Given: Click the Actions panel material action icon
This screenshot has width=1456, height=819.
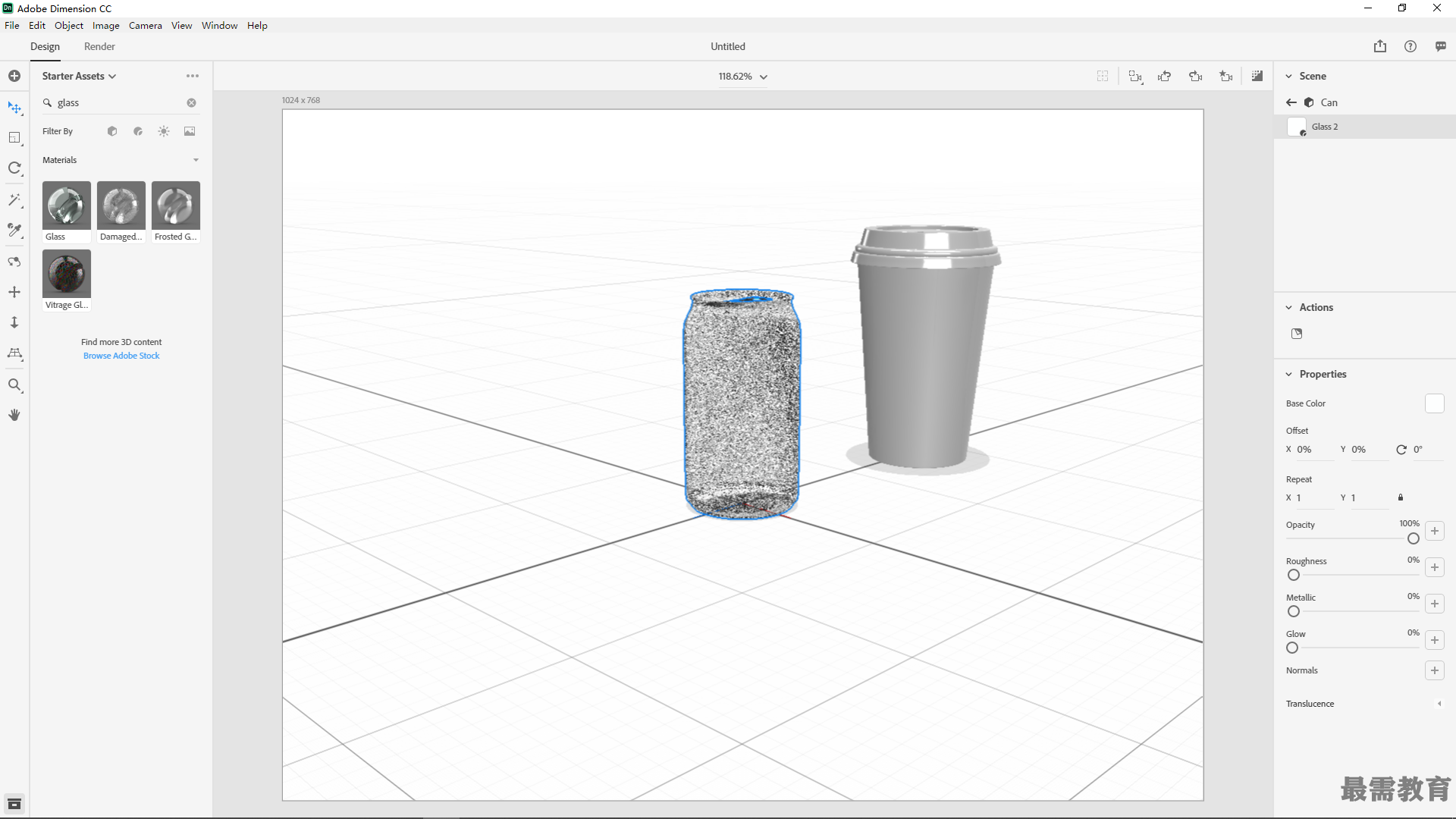Looking at the screenshot, I should [1297, 334].
